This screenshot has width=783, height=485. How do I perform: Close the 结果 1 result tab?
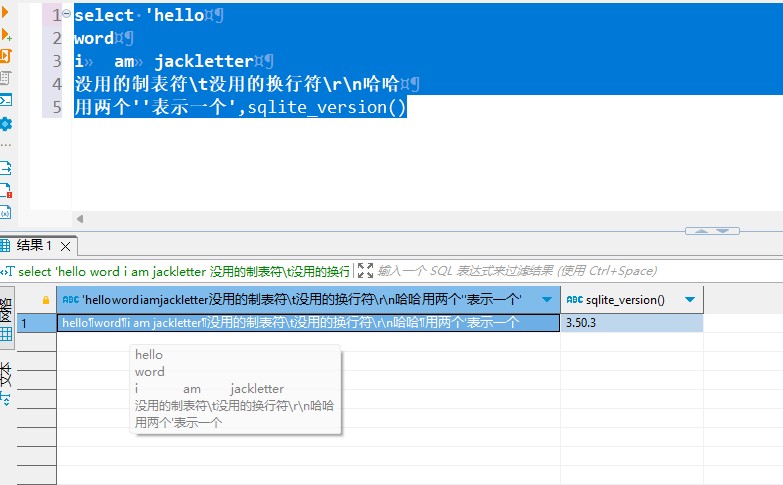click(x=65, y=246)
